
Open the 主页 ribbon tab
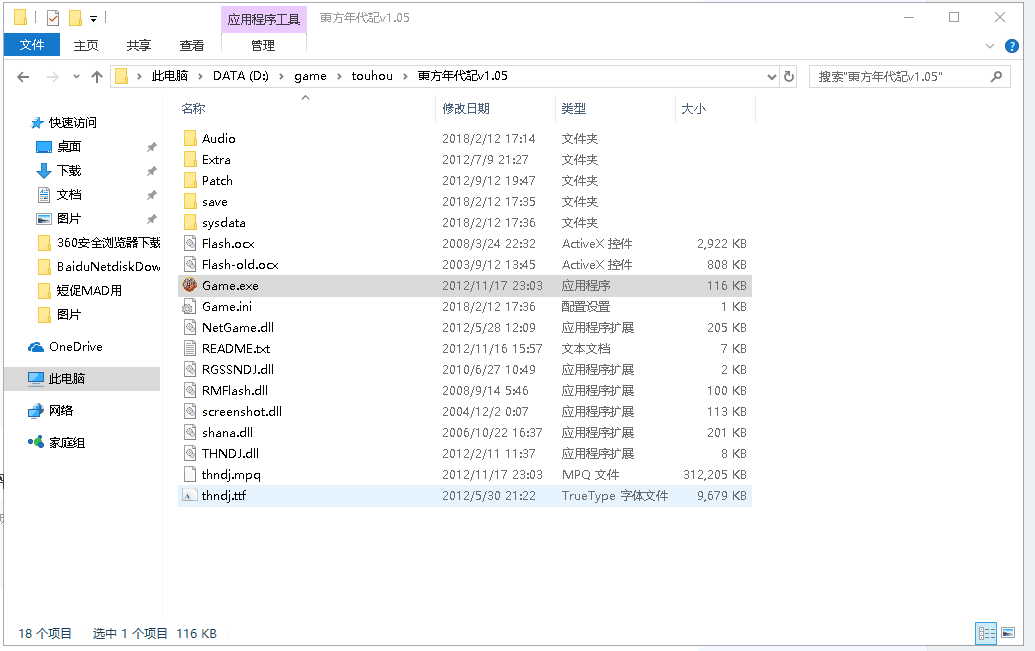coord(86,45)
